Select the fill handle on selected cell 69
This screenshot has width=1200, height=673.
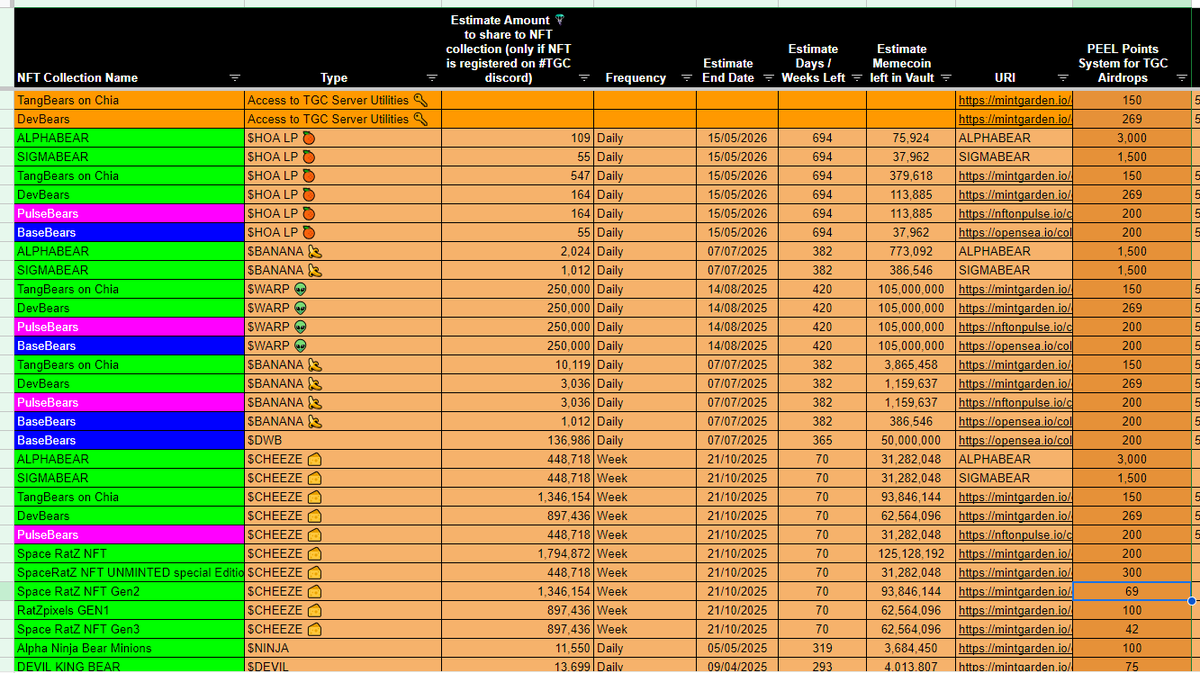pos(1191,601)
